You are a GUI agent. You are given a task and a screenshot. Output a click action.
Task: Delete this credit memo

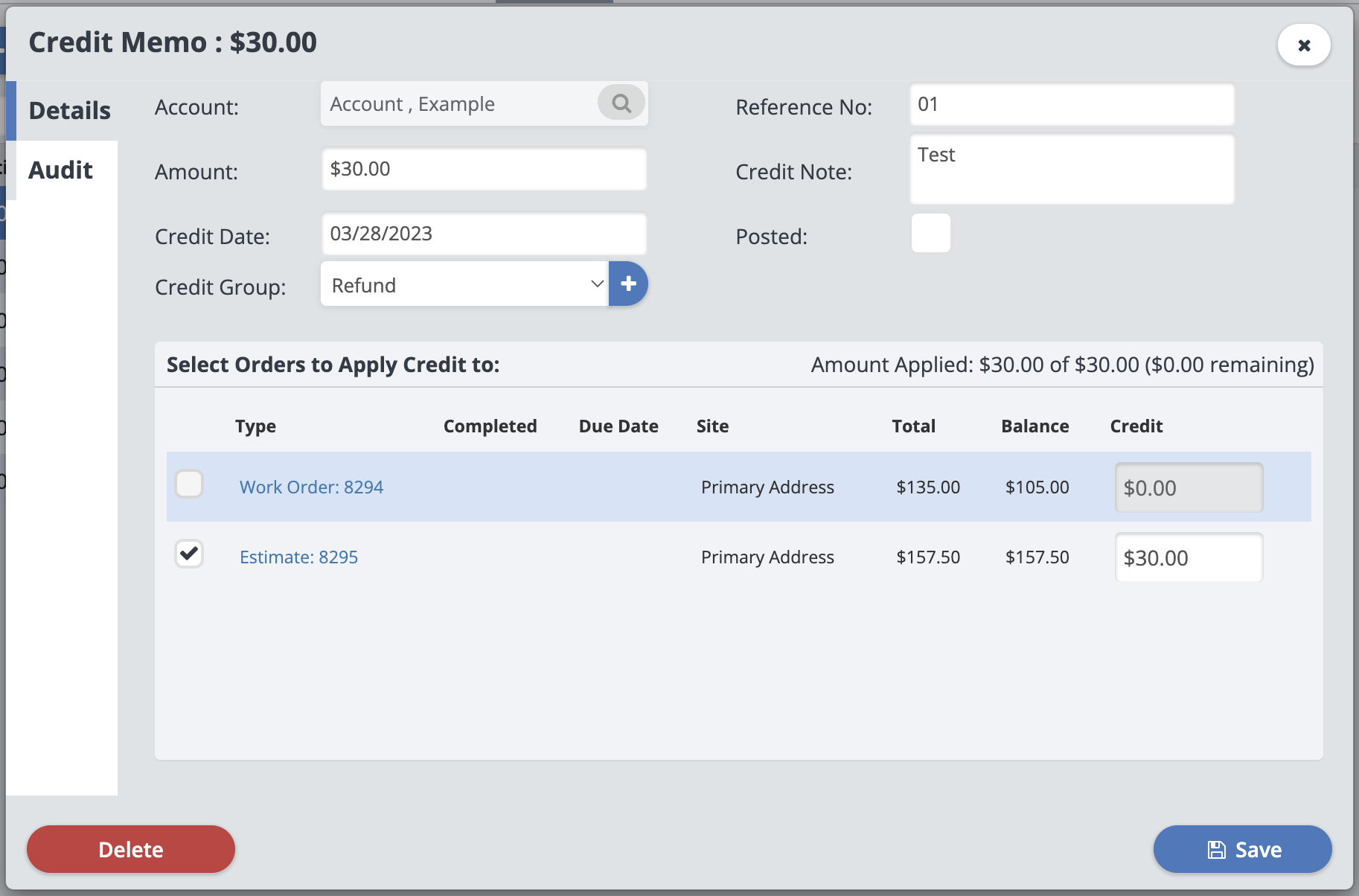click(131, 849)
